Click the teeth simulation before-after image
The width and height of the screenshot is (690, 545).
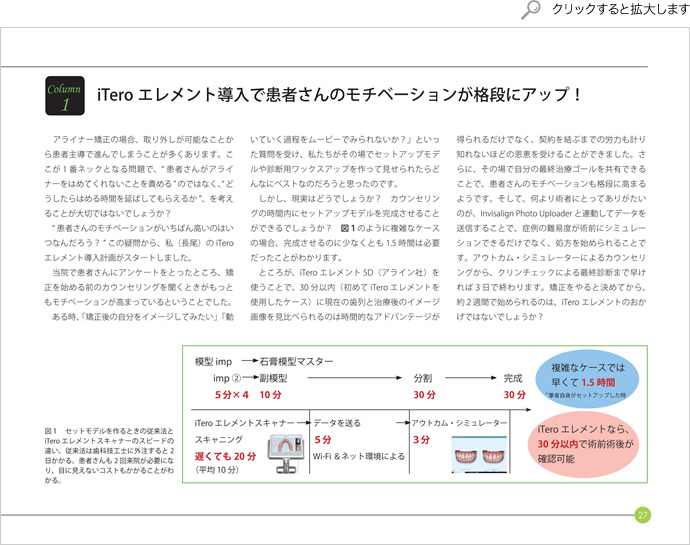pos(479,455)
